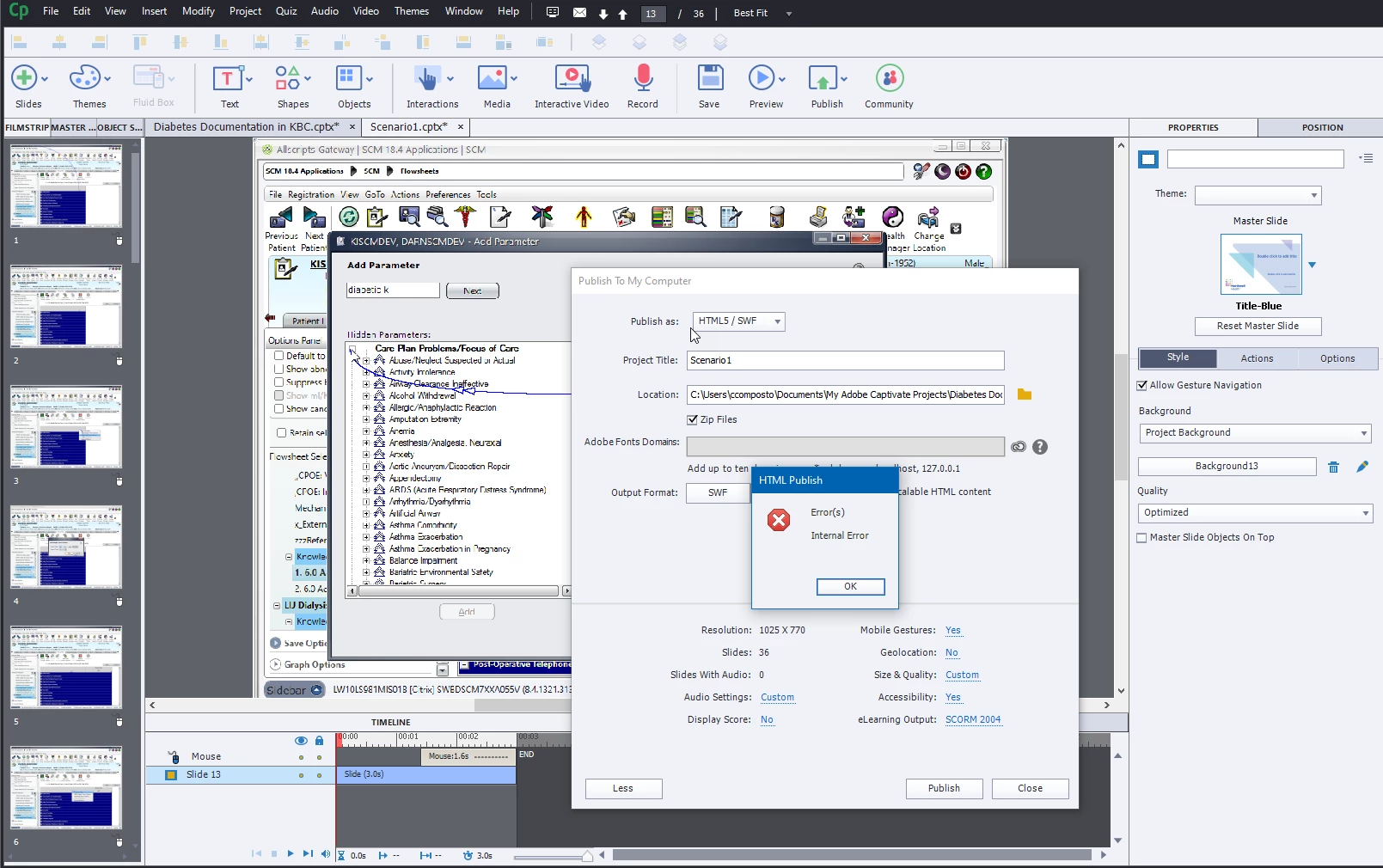Switch to the POSITION panel tab
The height and width of the screenshot is (868, 1383).
click(x=1321, y=127)
